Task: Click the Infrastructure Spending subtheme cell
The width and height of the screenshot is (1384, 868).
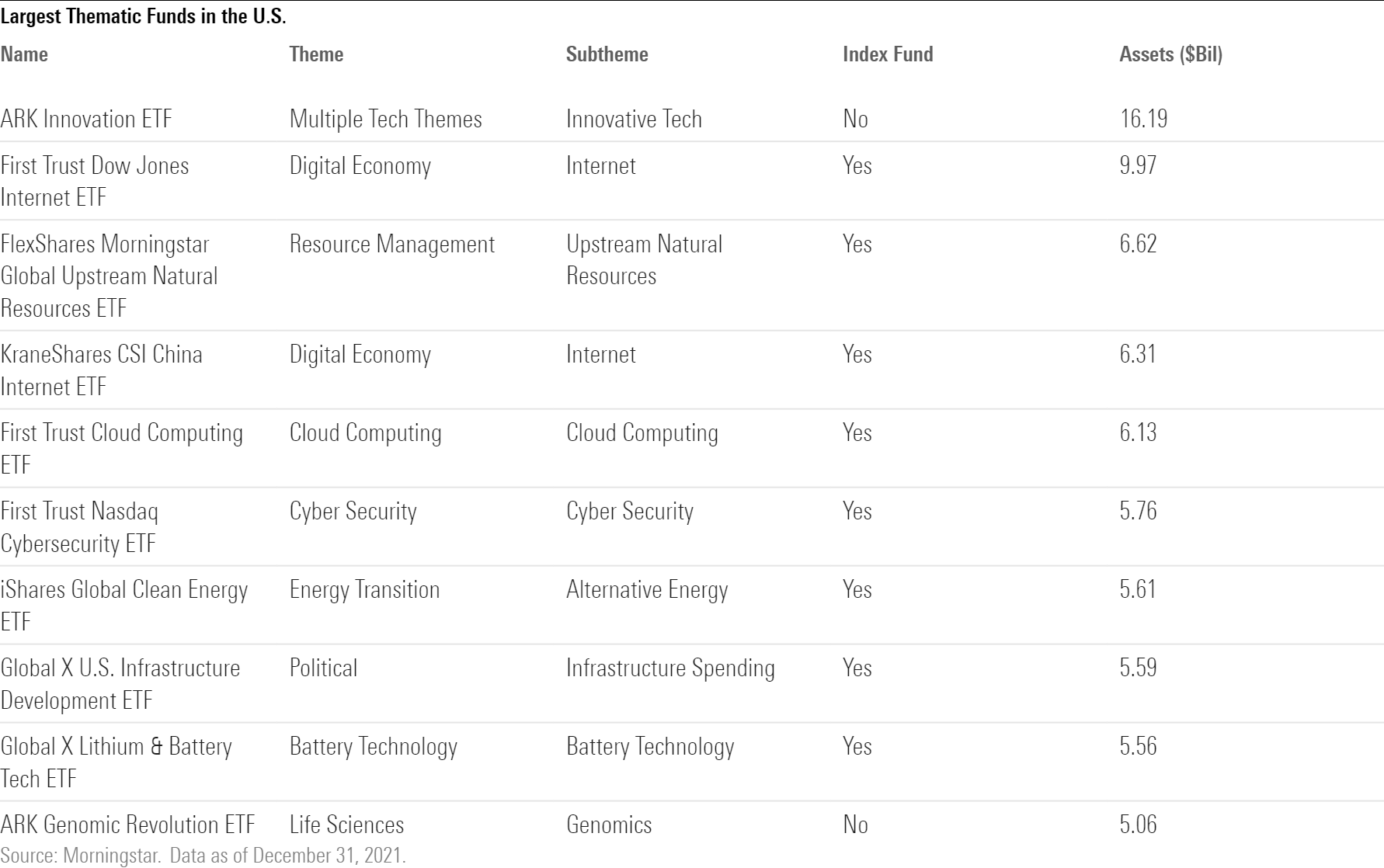Action: tap(670, 668)
